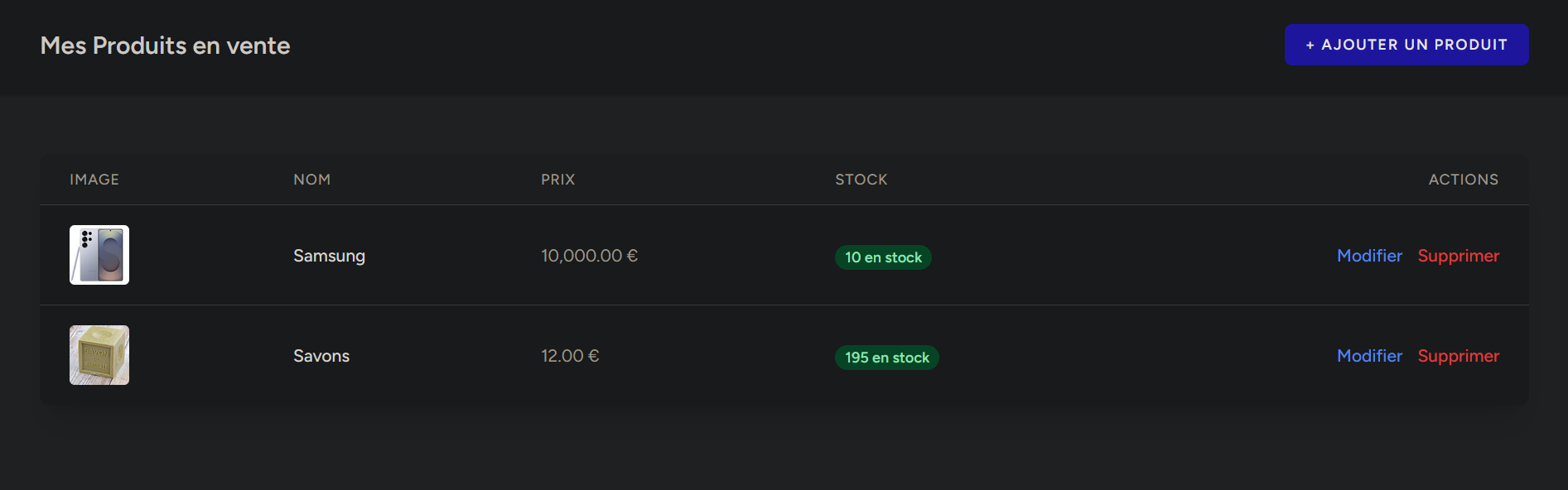Click the STOCK column header
This screenshot has width=1568, height=490.
pyautogui.click(x=861, y=180)
